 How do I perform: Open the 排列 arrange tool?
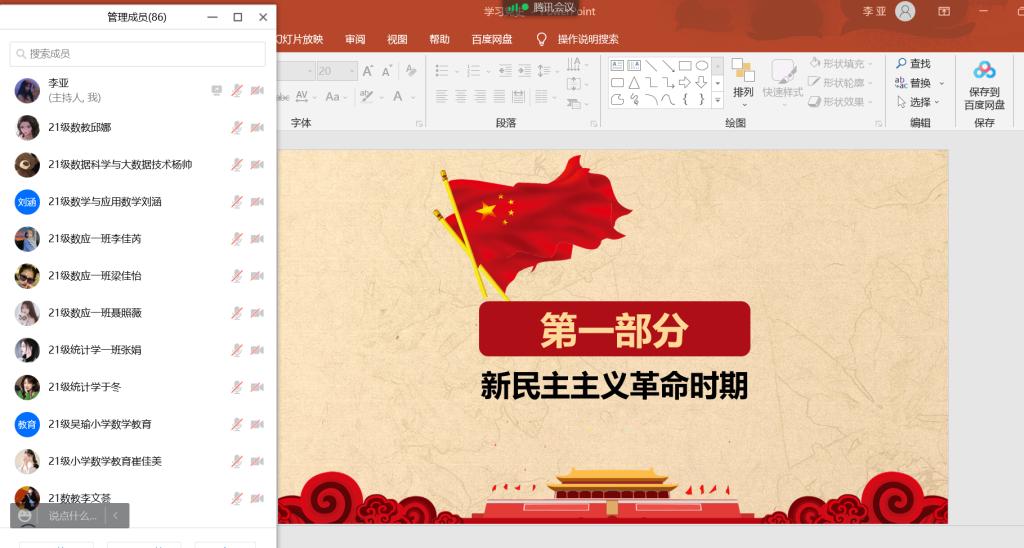pyautogui.click(x=743, y=80)
